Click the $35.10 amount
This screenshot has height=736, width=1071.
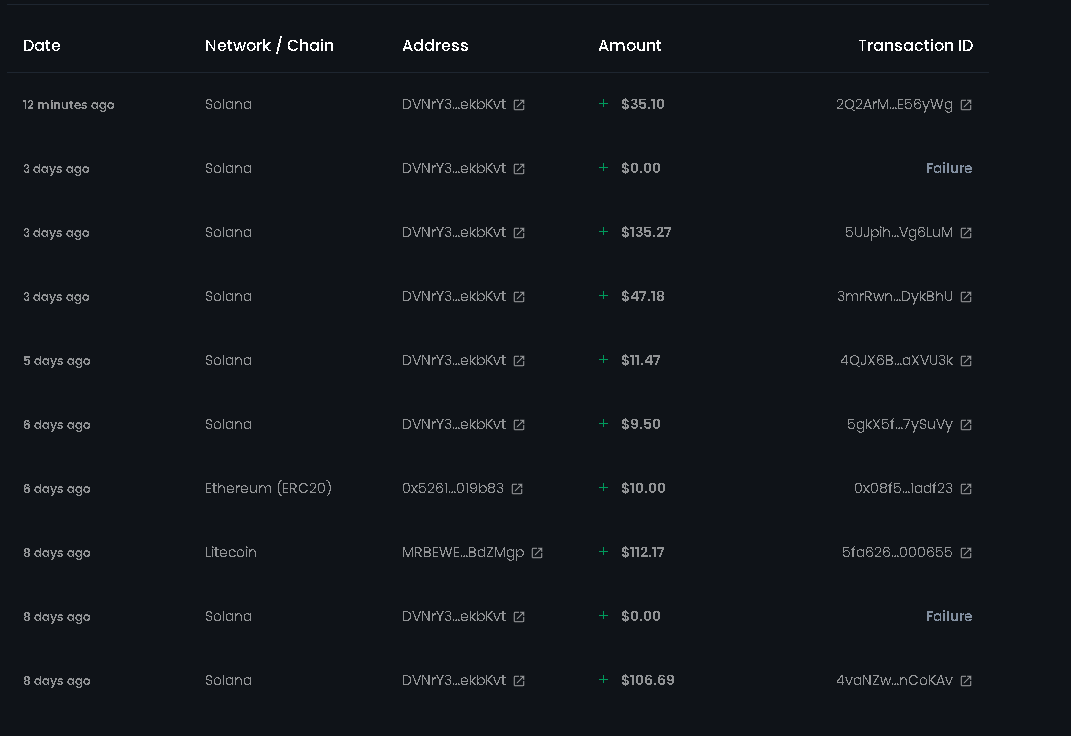click(x=643, y=104)
